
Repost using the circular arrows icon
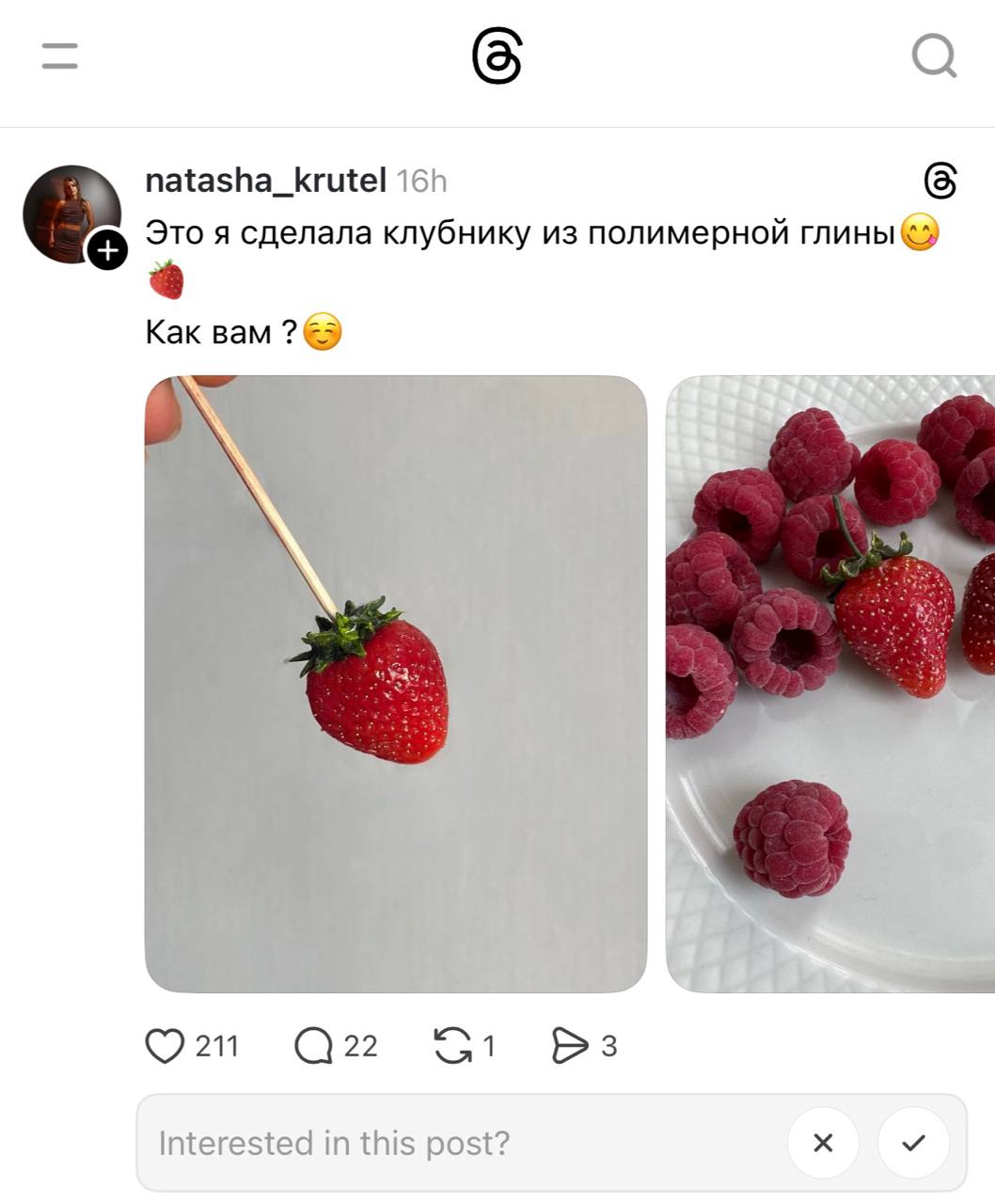point(453,1045)
